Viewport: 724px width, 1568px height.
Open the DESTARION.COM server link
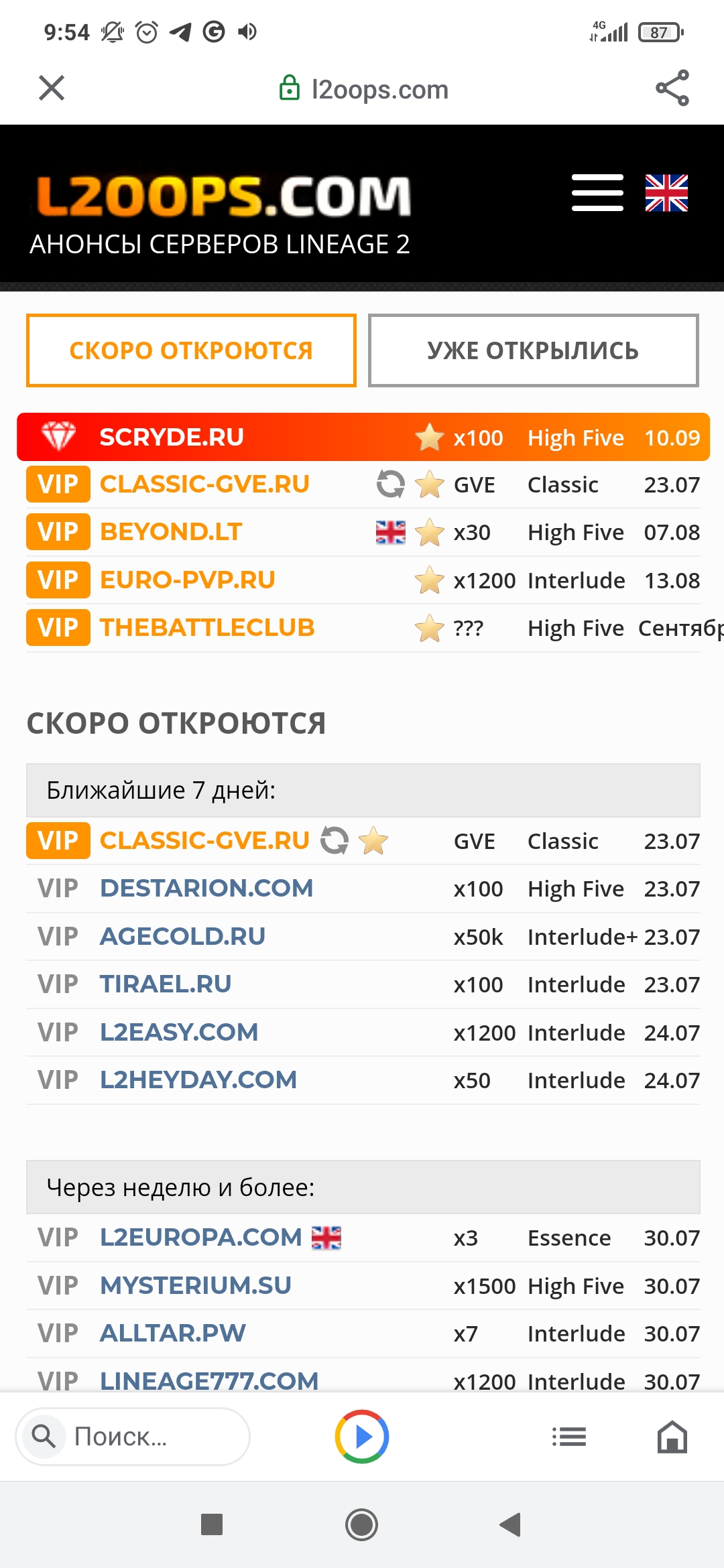click(206, 889)
